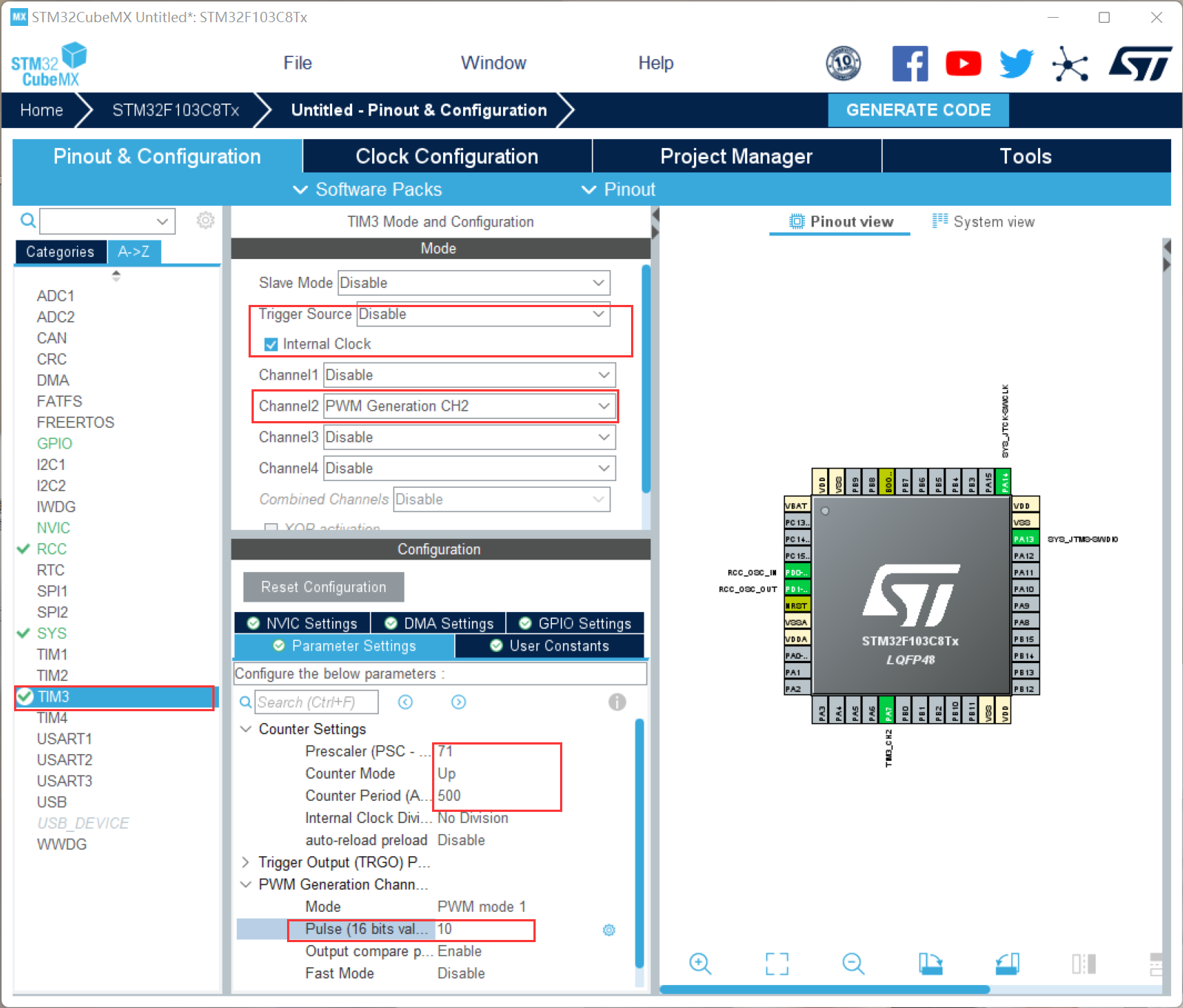Image resolution: width=1183 pixels, height=1008 pixels.
Task: Switch to the A->Z tab
Action: pos(134,252)
